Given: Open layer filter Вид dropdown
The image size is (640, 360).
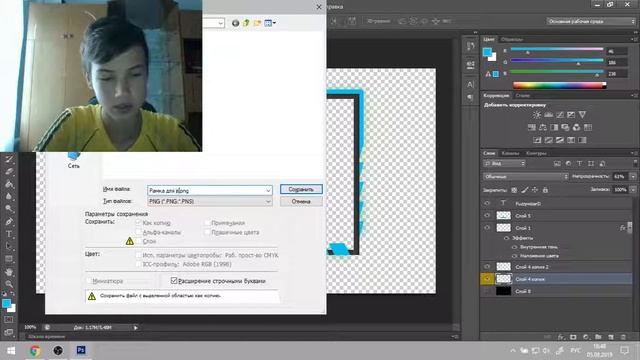Looking at the screenshot, I should [504, 163].
